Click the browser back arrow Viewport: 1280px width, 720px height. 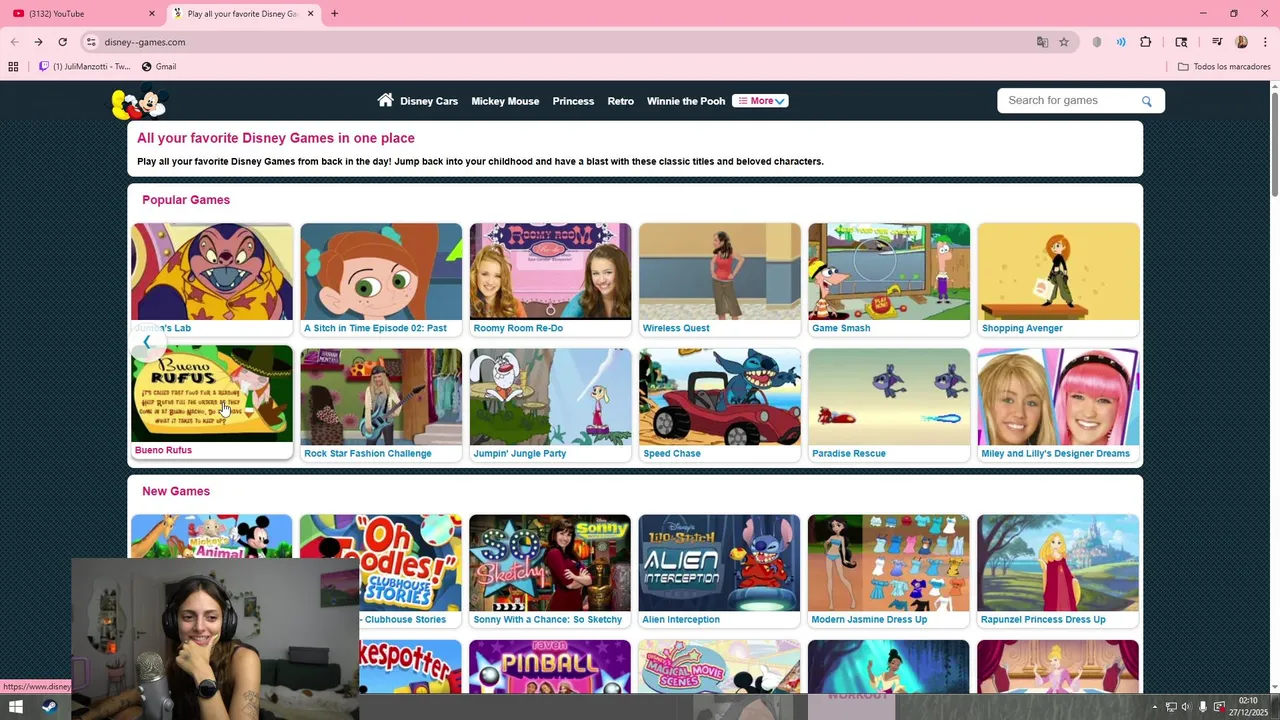(x=14, y=42)
